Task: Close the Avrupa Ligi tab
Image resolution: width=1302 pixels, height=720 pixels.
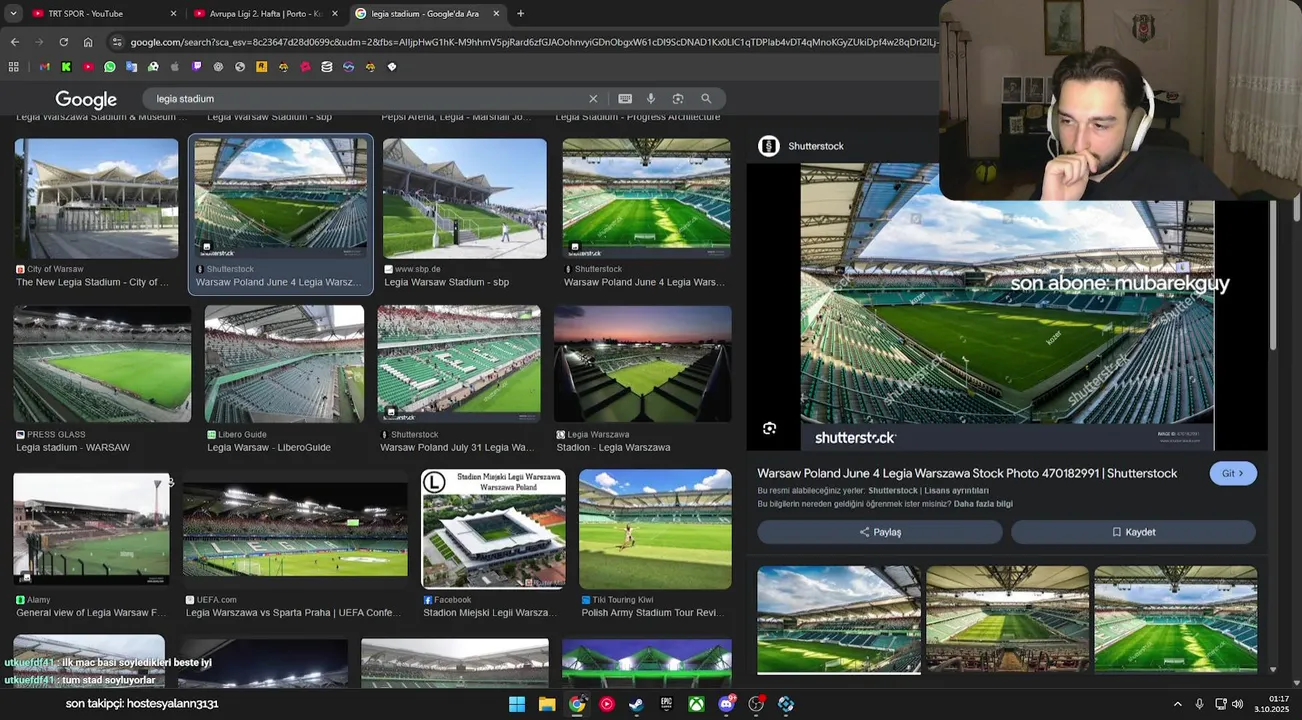Action: pos(335,13)
